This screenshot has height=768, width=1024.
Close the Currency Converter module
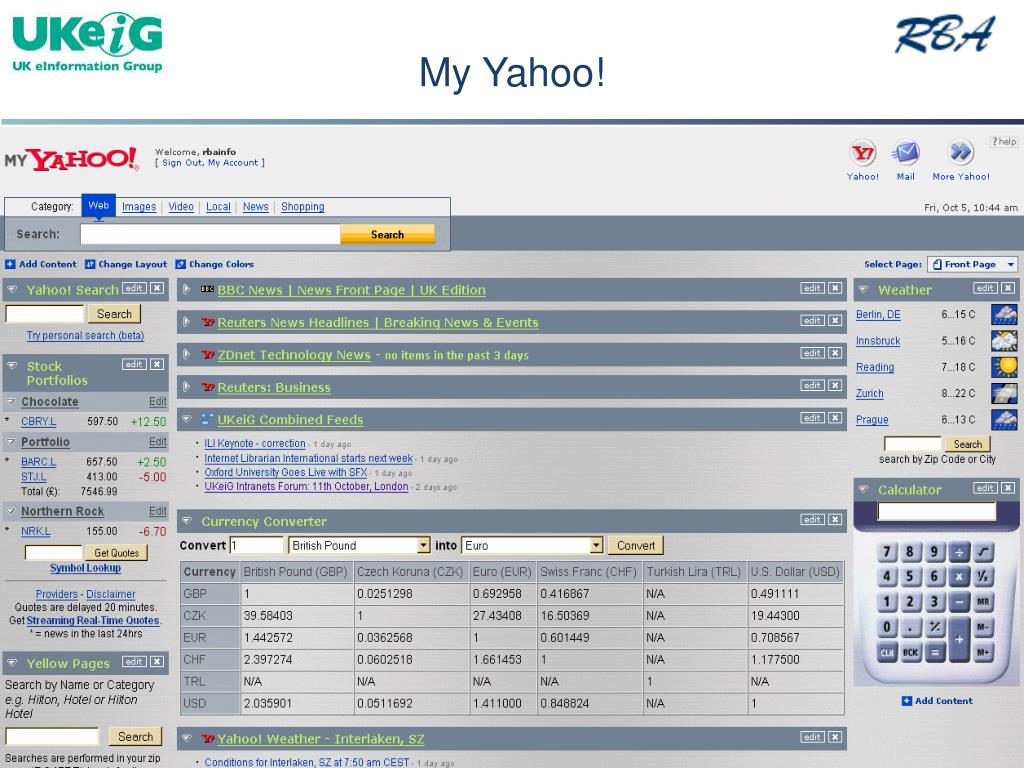(x=835, y=520)
